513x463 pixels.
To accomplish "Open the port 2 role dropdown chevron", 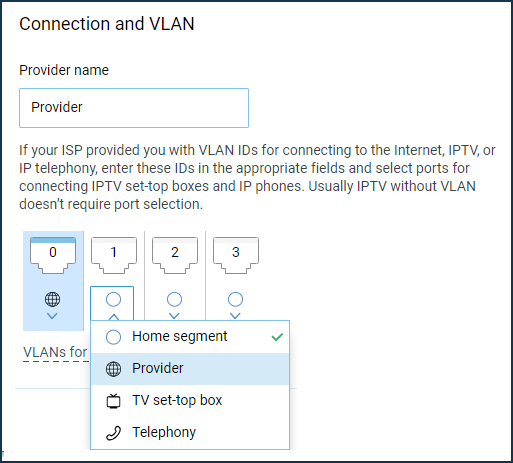I will pyautogui.click(x=174, y=315).
